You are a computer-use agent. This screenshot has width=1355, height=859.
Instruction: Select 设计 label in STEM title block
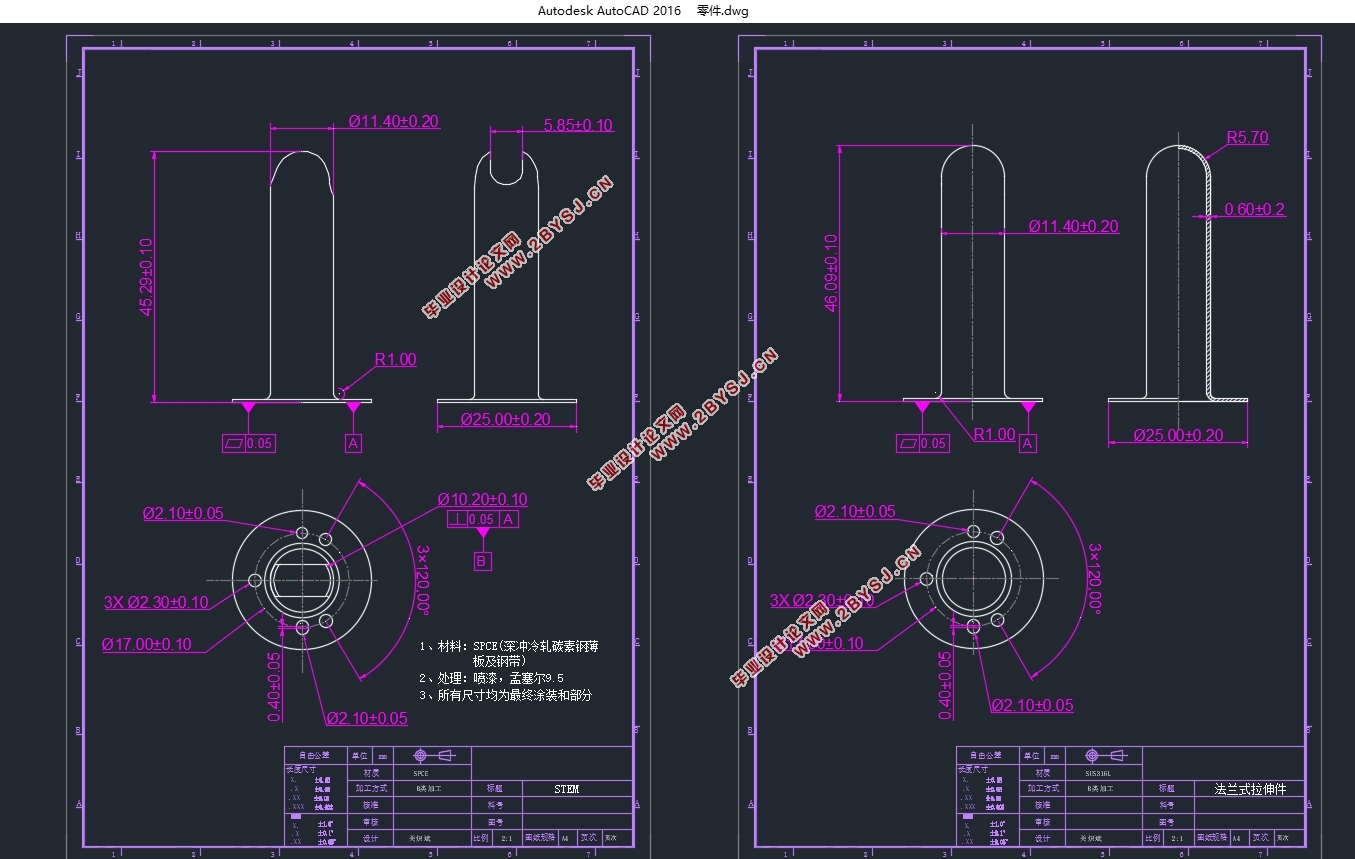click(x=371, y=838)
